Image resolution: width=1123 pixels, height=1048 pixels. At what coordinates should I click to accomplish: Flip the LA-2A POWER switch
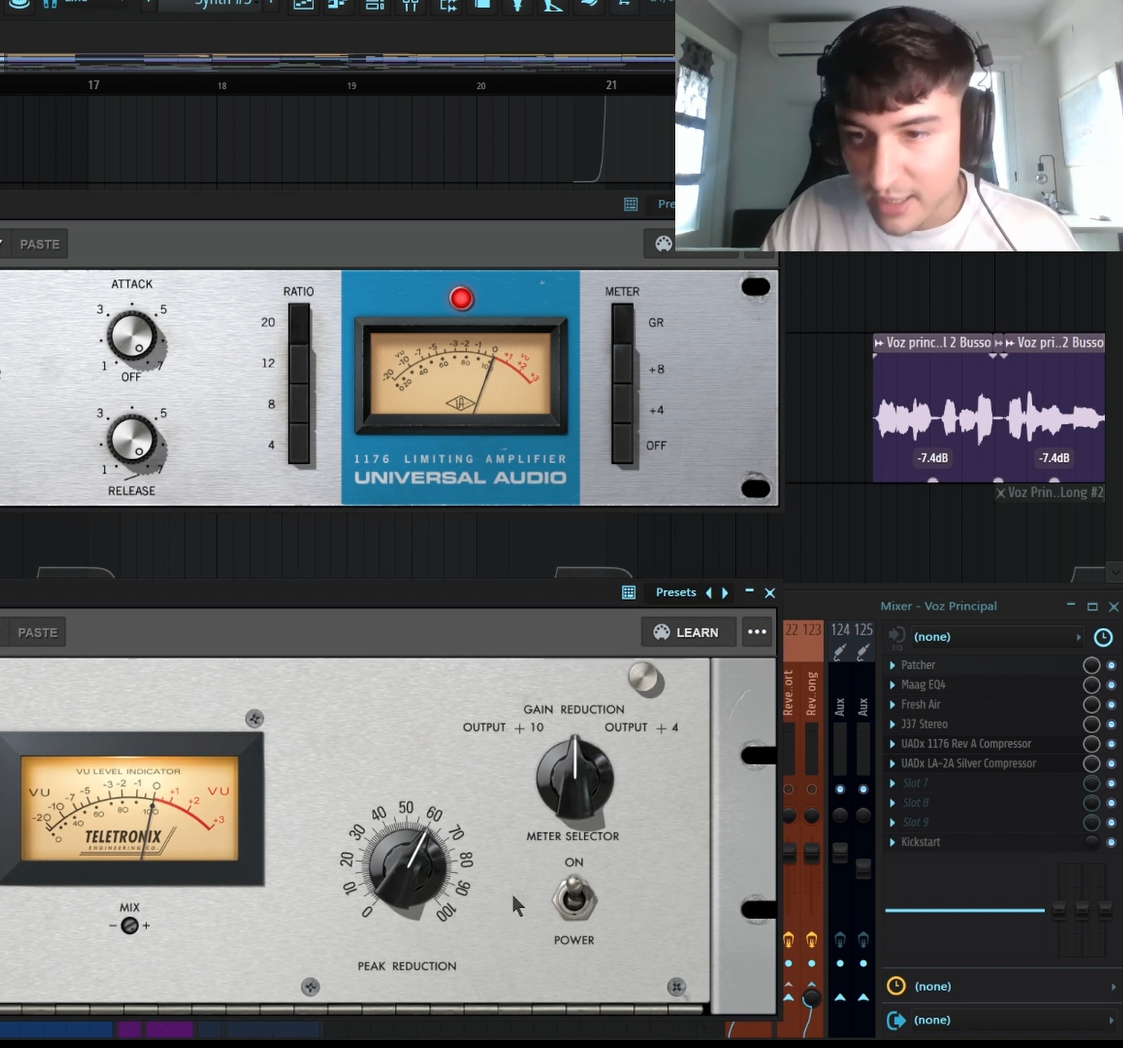tap(574, 897)
